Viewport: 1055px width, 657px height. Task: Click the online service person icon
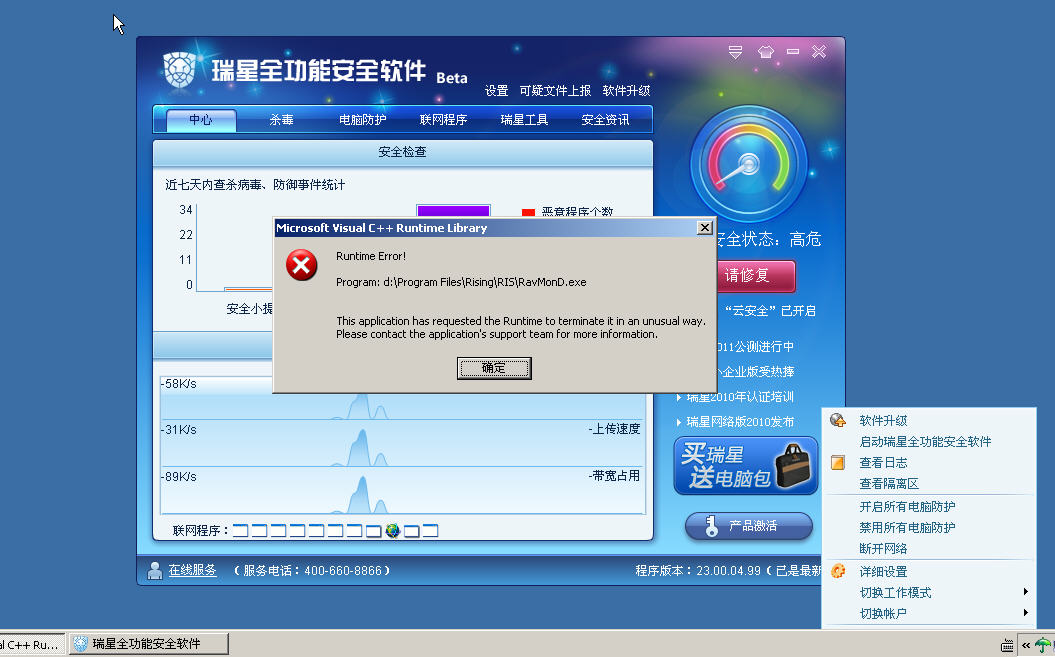pos(155,571)
